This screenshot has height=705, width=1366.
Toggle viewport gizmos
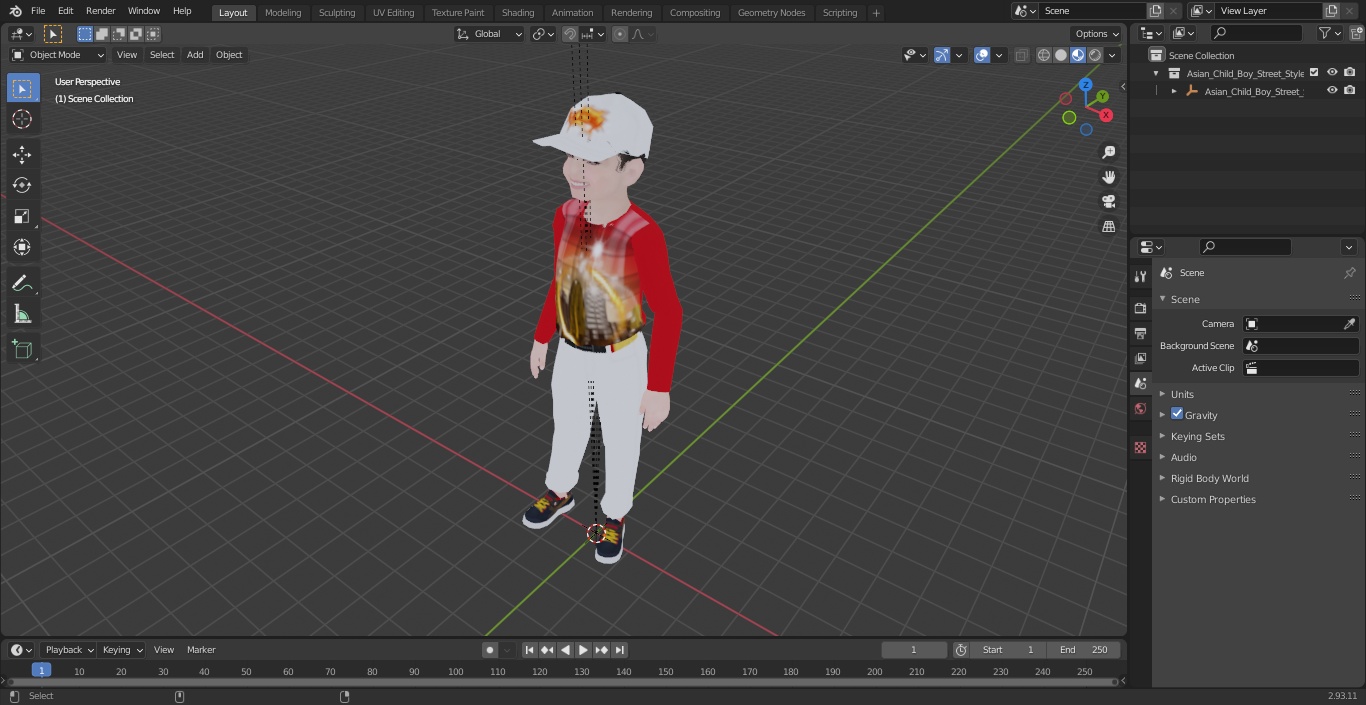942,55
